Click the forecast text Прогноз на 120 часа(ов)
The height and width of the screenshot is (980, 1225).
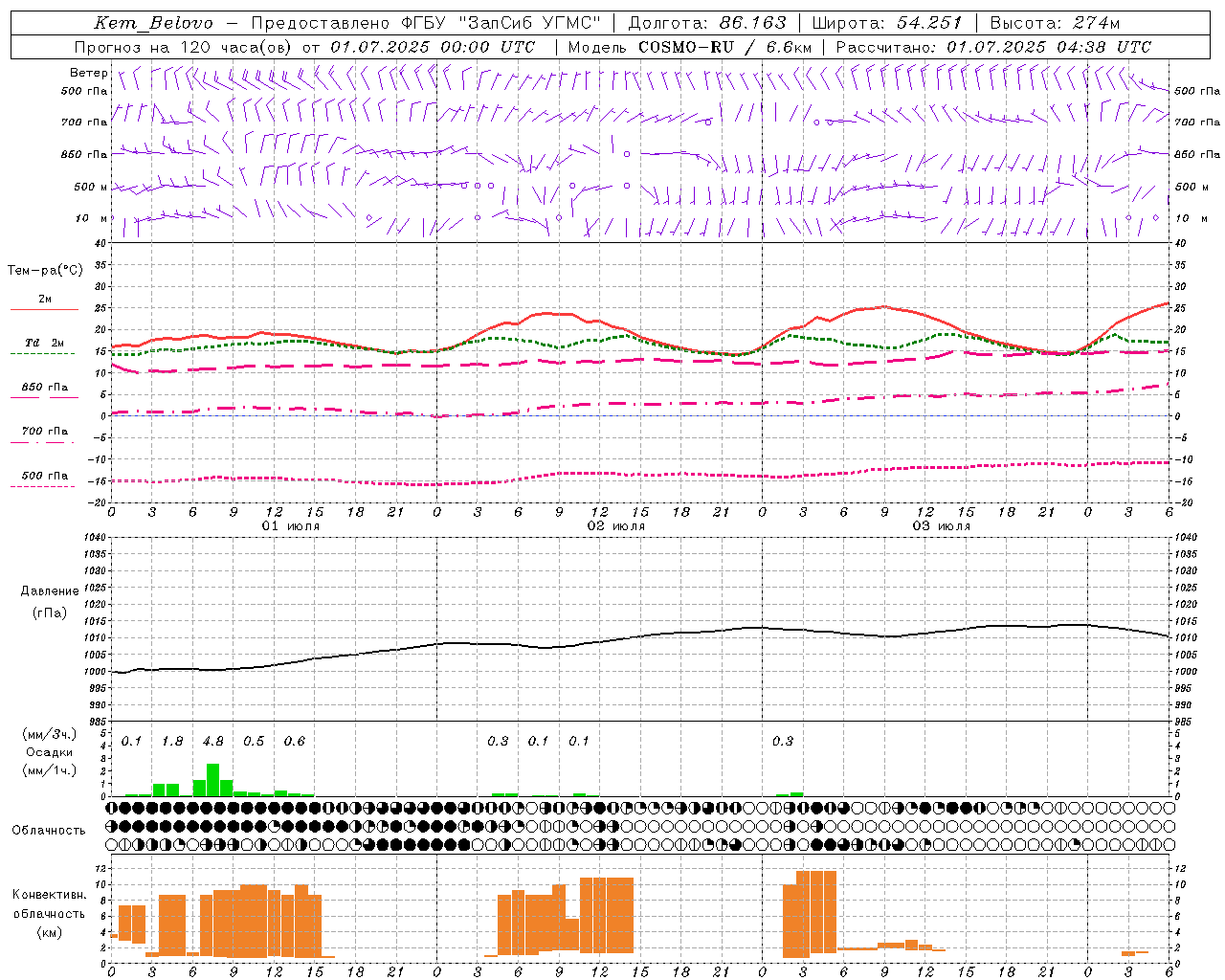184,47
